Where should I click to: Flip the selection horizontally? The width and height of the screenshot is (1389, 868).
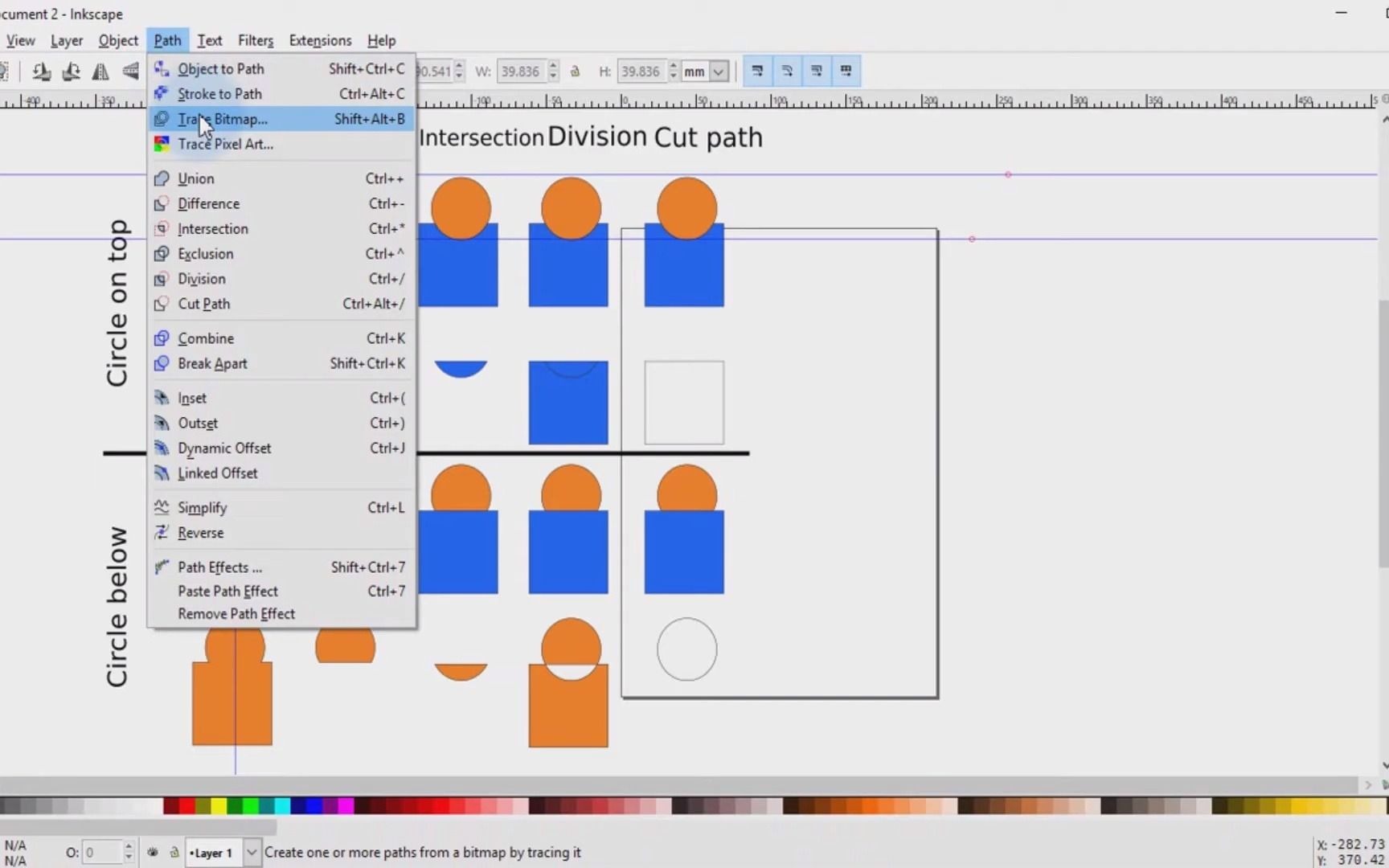point(100,72)
